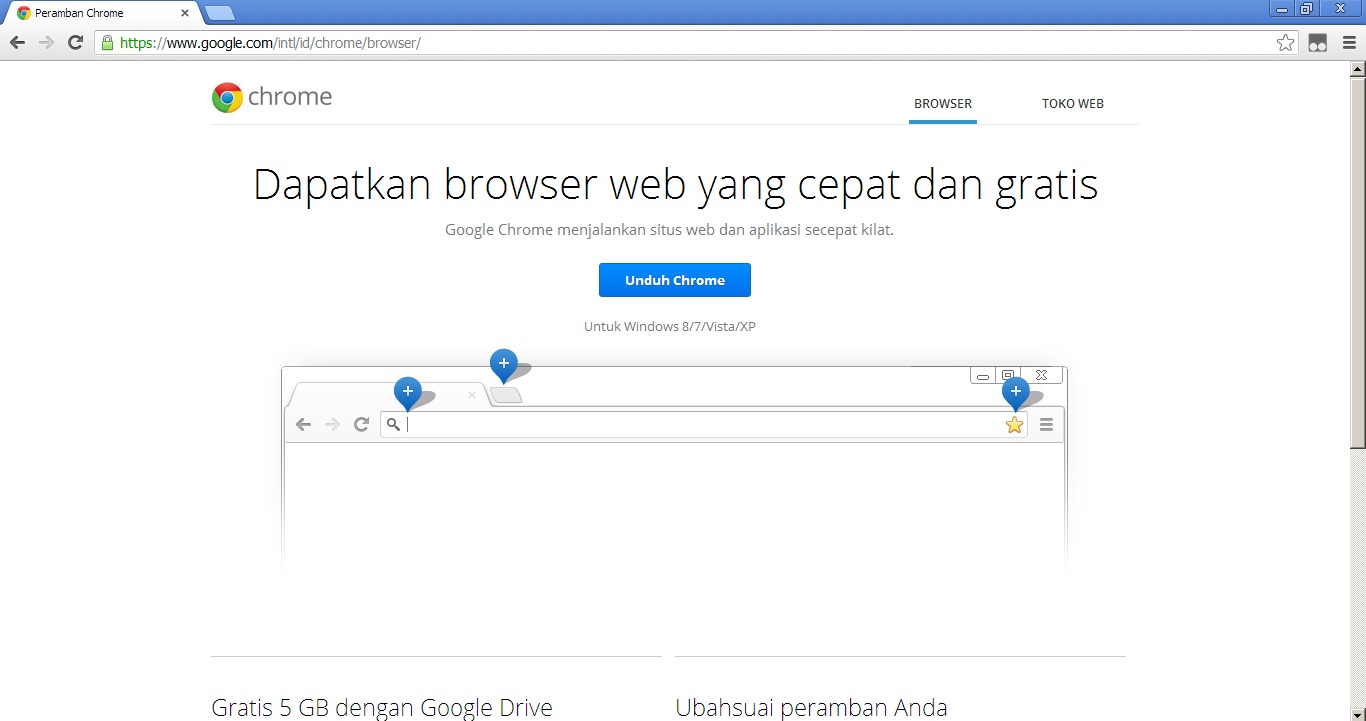This screenshot has width=1366, height=721.
Task: Click the extension icon beside the bookmark star
Action: (1318, 43)
